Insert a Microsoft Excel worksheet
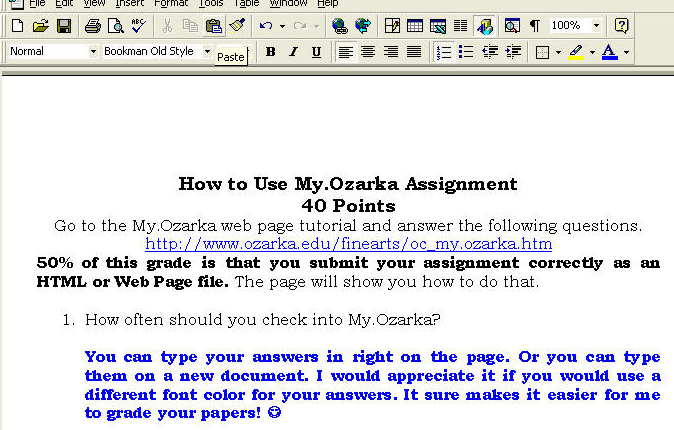This screenshot has width=674, height=430. [x=438, y=26]
